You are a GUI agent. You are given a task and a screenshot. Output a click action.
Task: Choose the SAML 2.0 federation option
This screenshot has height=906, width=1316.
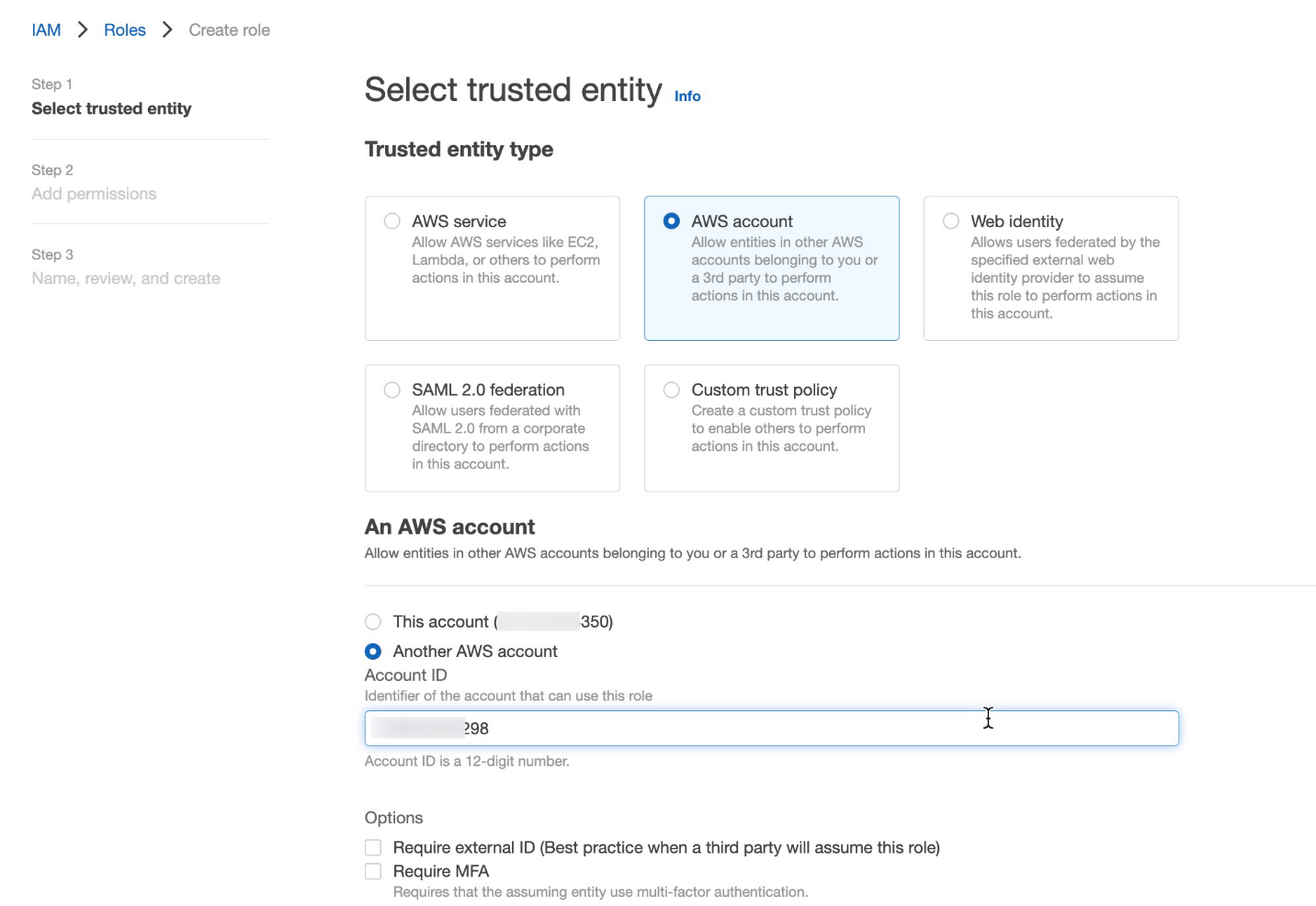coord(391,390)
